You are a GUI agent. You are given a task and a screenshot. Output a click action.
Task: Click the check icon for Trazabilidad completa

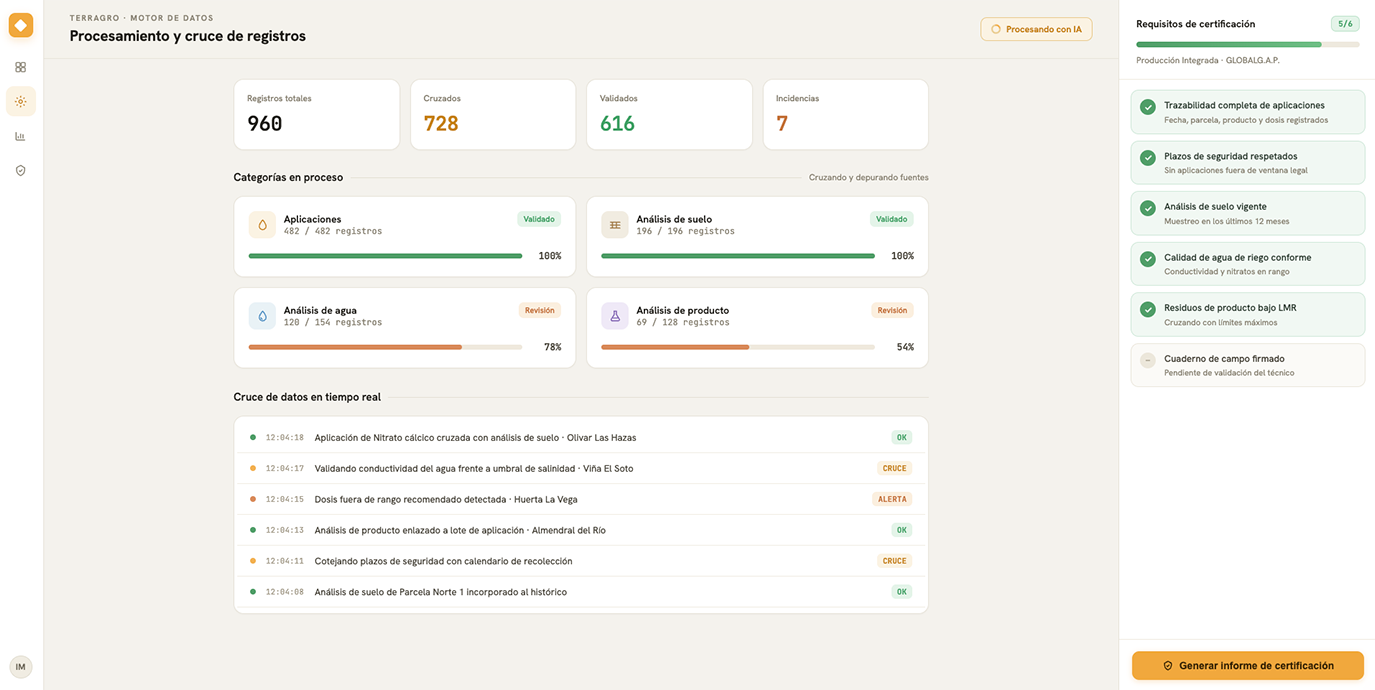[x=1148, y=107]
